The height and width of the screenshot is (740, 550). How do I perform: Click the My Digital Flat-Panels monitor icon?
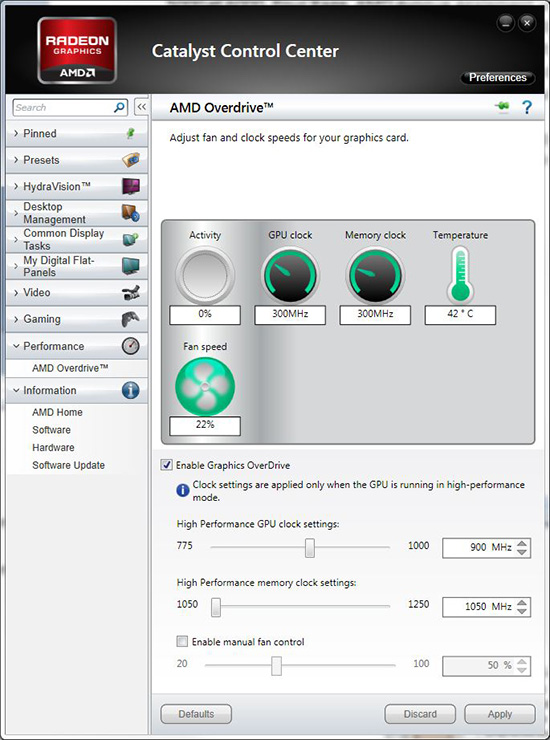(131, 266)
